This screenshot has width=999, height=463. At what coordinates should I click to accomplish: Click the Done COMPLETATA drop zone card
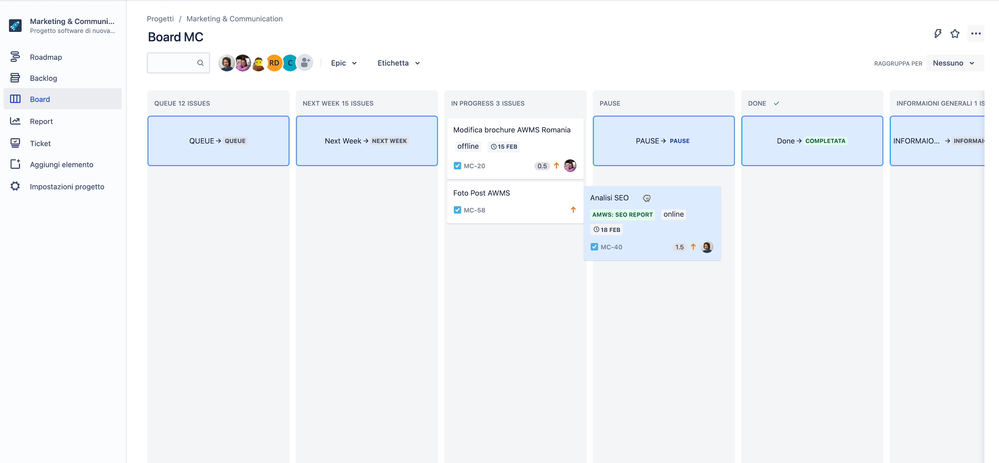pyautogui.click(x=812, y=141)
